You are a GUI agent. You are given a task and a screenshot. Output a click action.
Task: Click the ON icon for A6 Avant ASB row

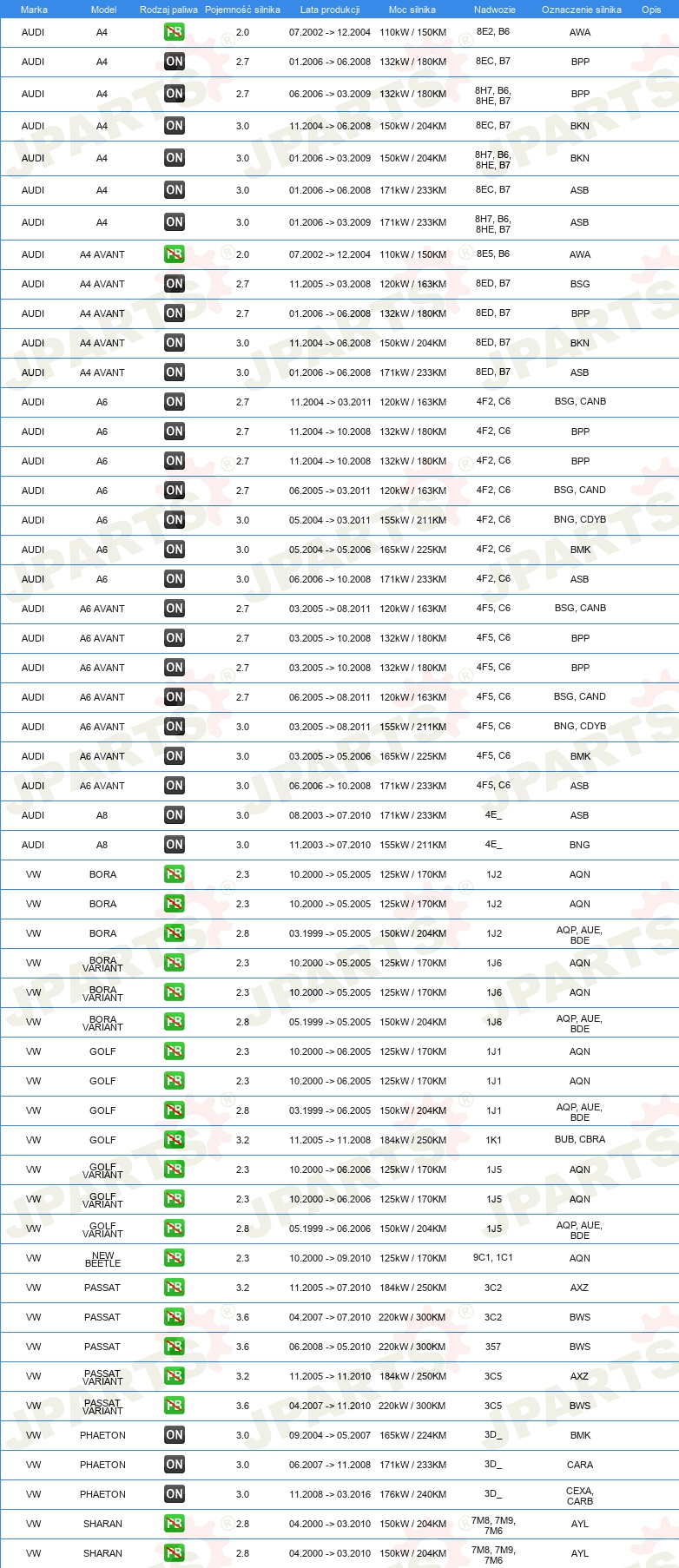174,786
